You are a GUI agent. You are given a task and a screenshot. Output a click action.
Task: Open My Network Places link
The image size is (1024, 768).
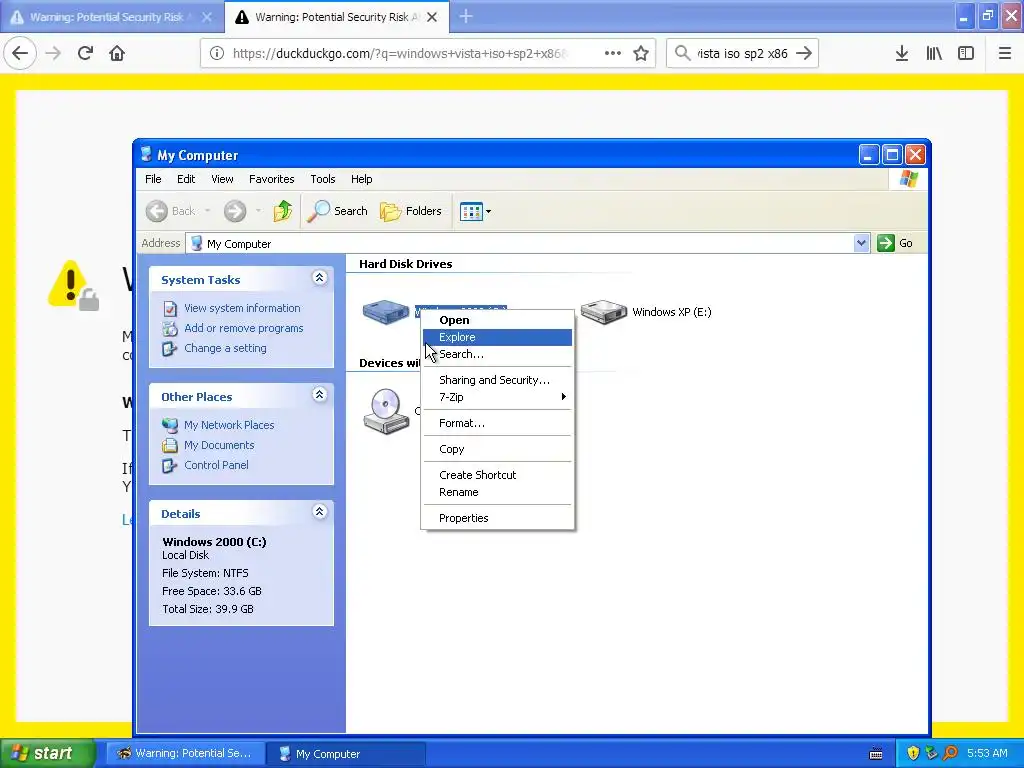pyautogui.click(x=229, y=425)
